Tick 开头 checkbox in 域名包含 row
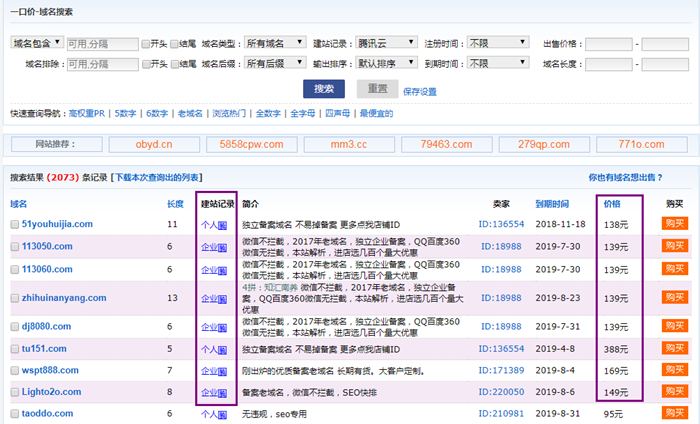The width and height of the screenshot is (700, 424). (146, 44)
